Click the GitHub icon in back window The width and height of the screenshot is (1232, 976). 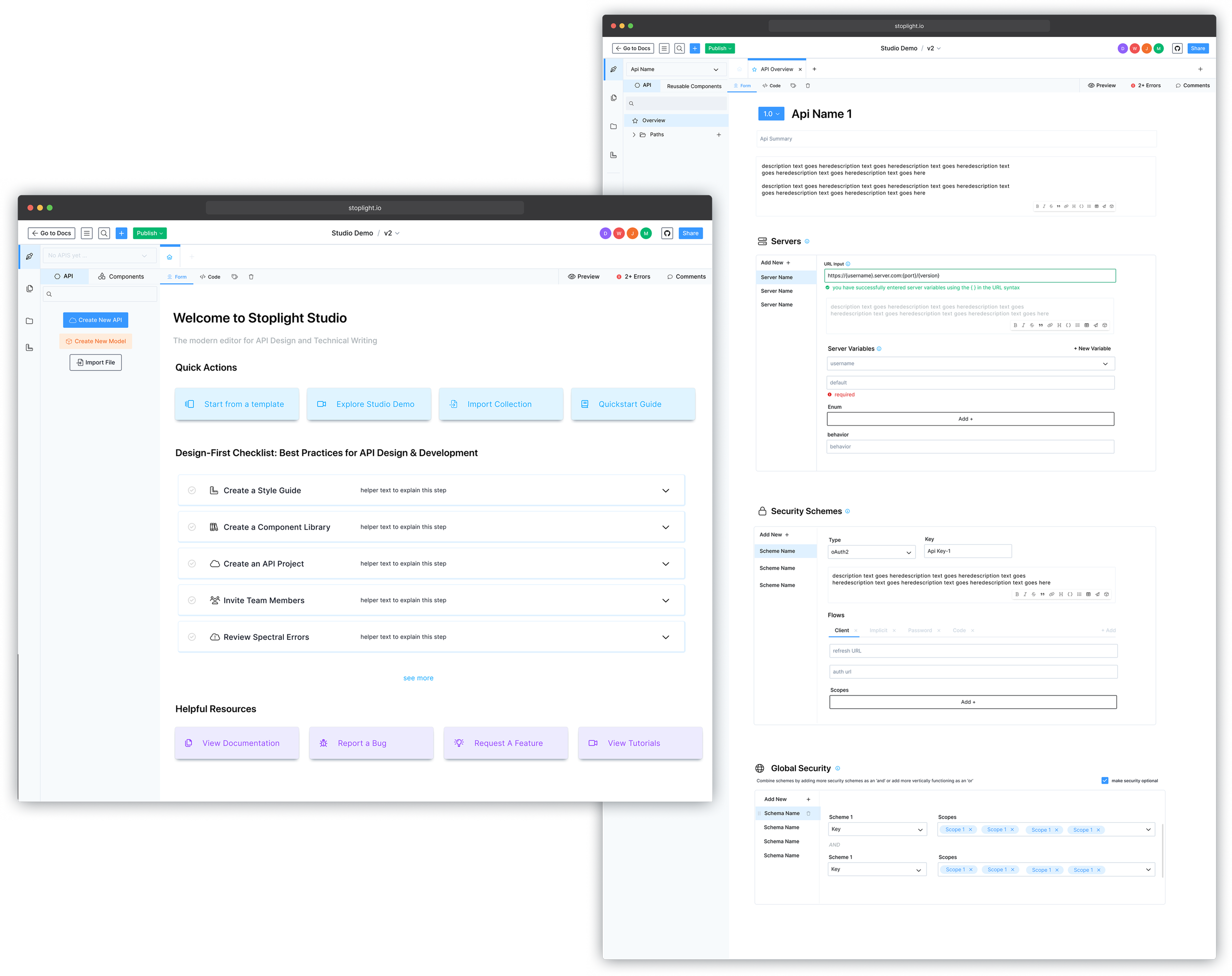point(1177,49)
